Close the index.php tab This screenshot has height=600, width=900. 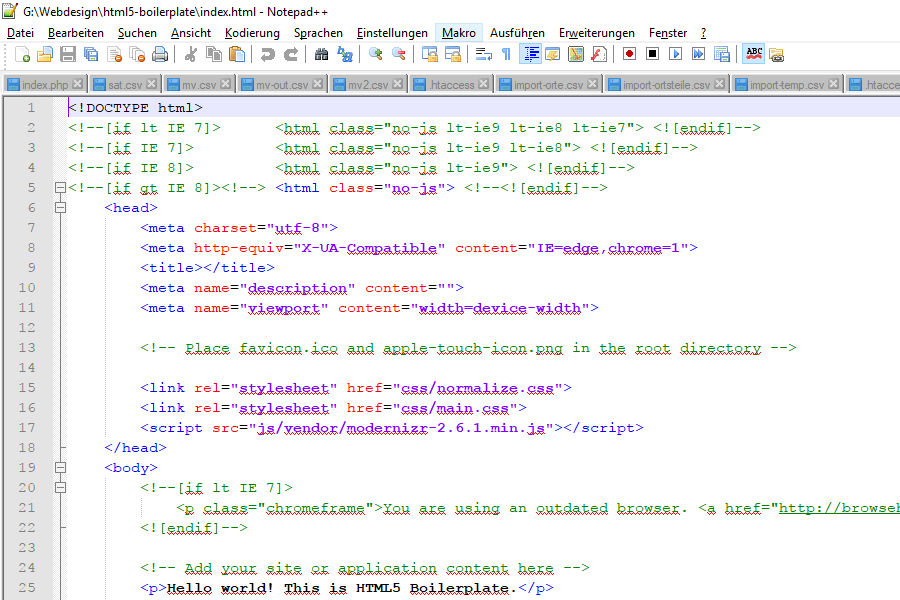(77, 84)
